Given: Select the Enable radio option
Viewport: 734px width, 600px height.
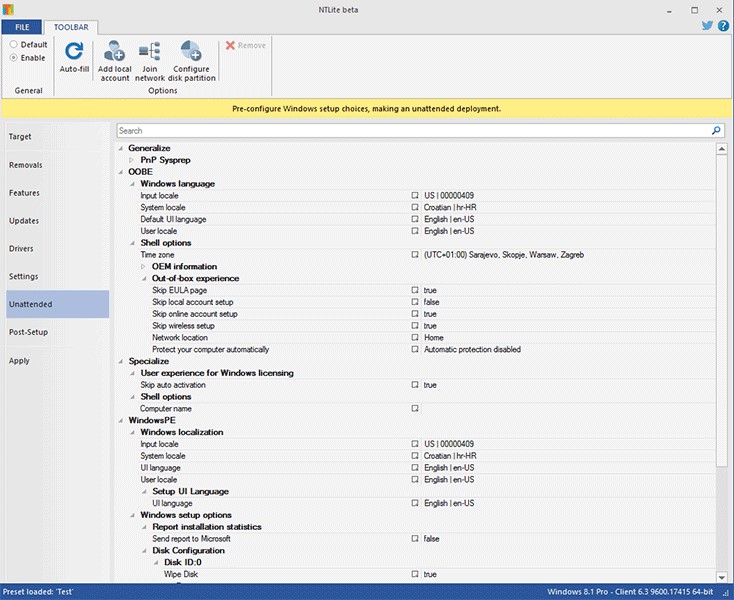Looking at the screenshot, I should click(13, 58).
